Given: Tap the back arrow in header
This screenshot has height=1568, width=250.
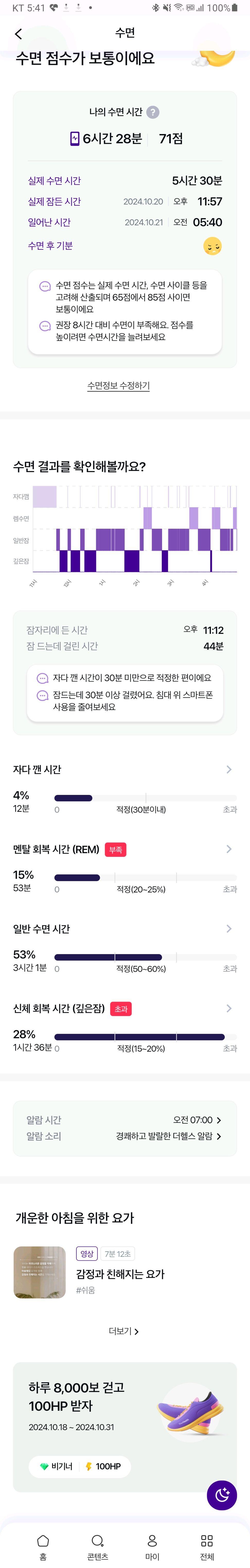Looking at the screenshot, I should point(18,33).
